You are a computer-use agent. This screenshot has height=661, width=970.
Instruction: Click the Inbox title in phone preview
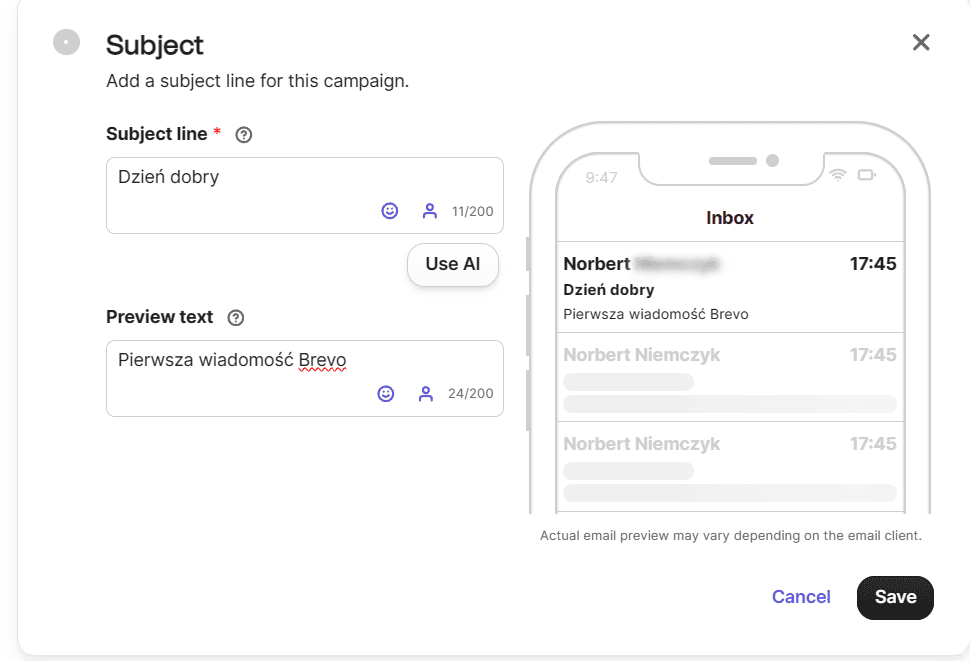click(x=730, y=218)
